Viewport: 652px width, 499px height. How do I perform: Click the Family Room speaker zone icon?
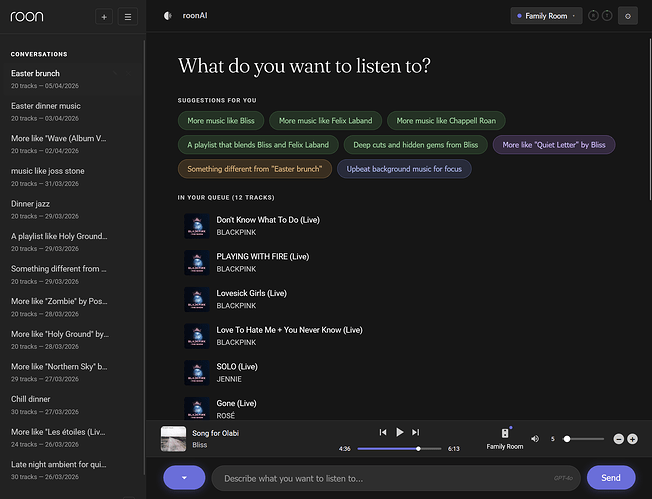tap(505, 433)
